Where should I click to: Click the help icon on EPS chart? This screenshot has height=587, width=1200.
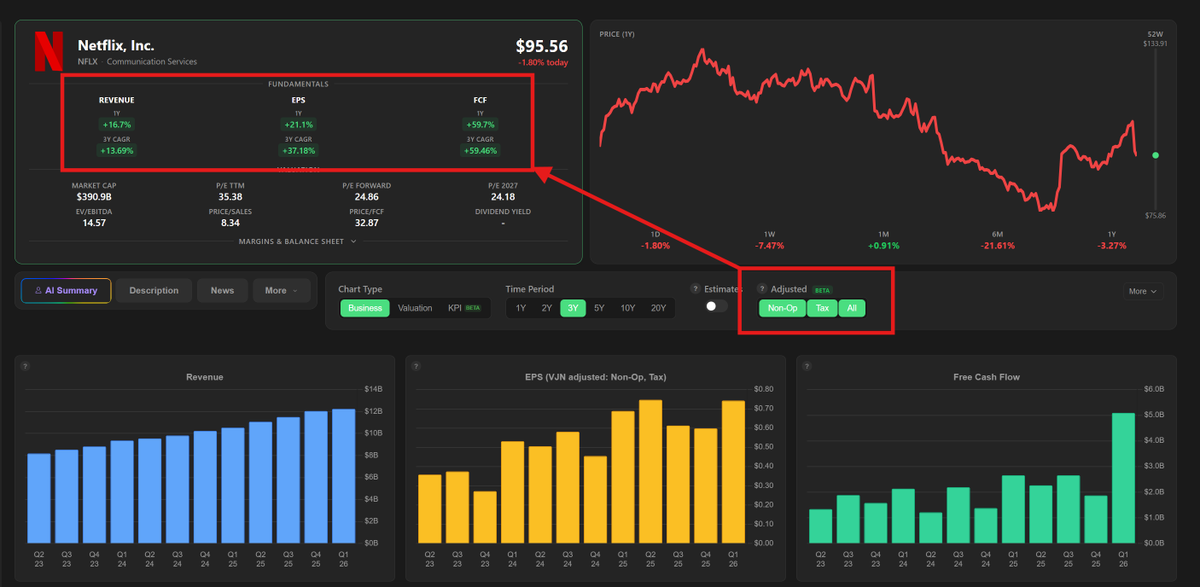pos(415,366)
